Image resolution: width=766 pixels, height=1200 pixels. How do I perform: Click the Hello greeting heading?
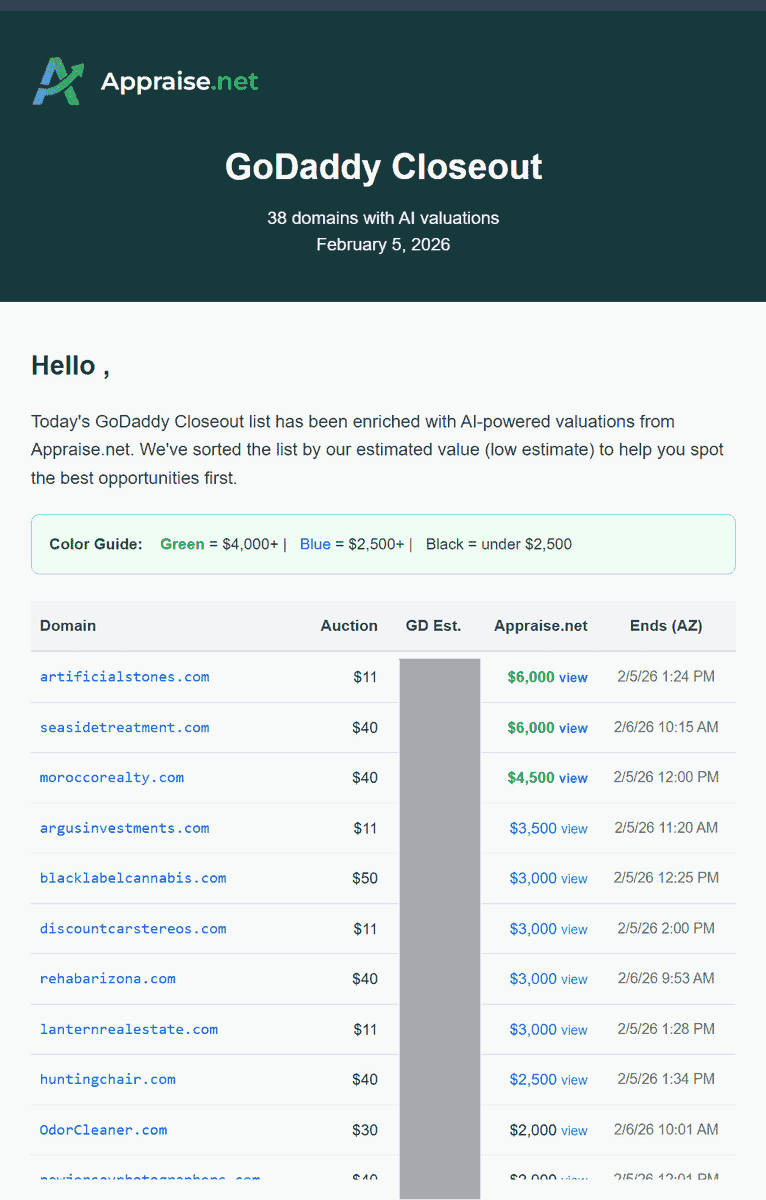[x=70, y=365]
